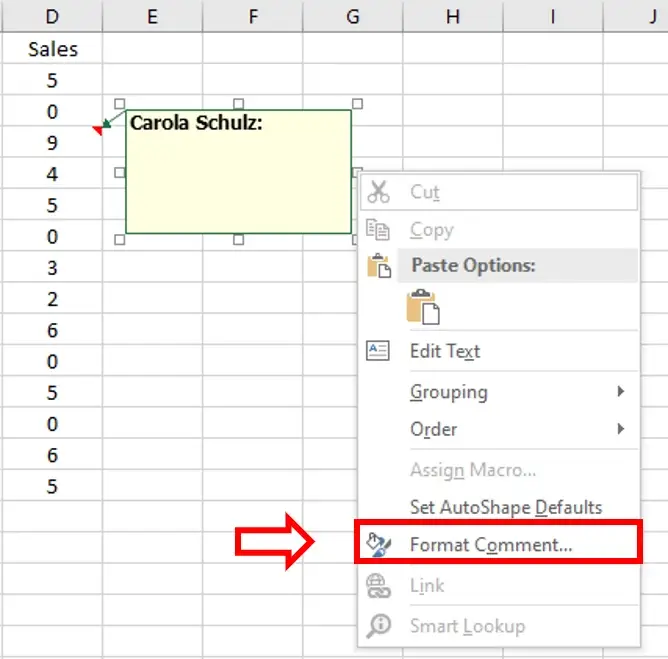The image size is (668, 659).
Task: Click the Paste Options clipboard icon
Action: 378,266
